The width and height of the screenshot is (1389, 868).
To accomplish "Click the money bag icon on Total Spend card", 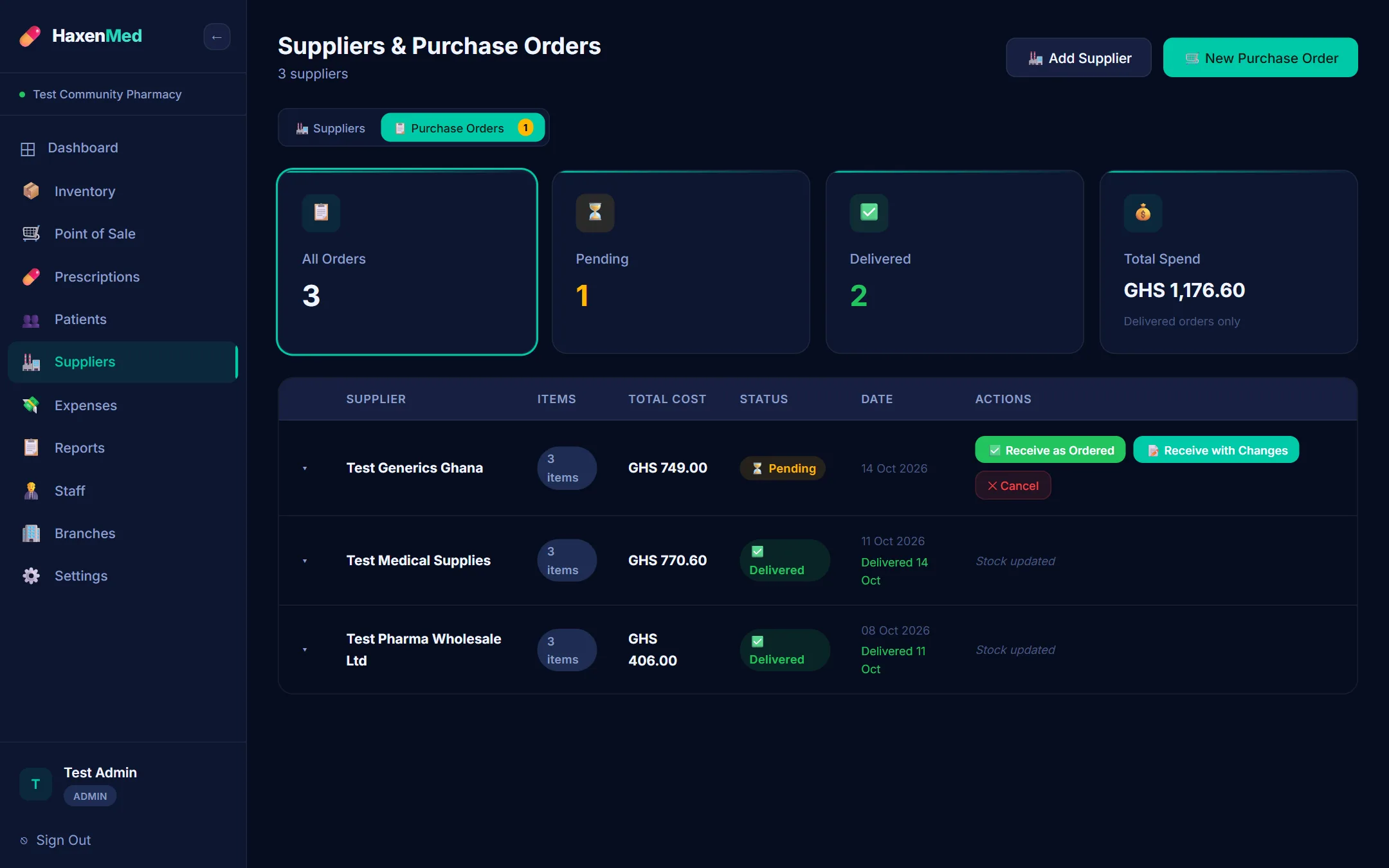I will [1143, 212].
